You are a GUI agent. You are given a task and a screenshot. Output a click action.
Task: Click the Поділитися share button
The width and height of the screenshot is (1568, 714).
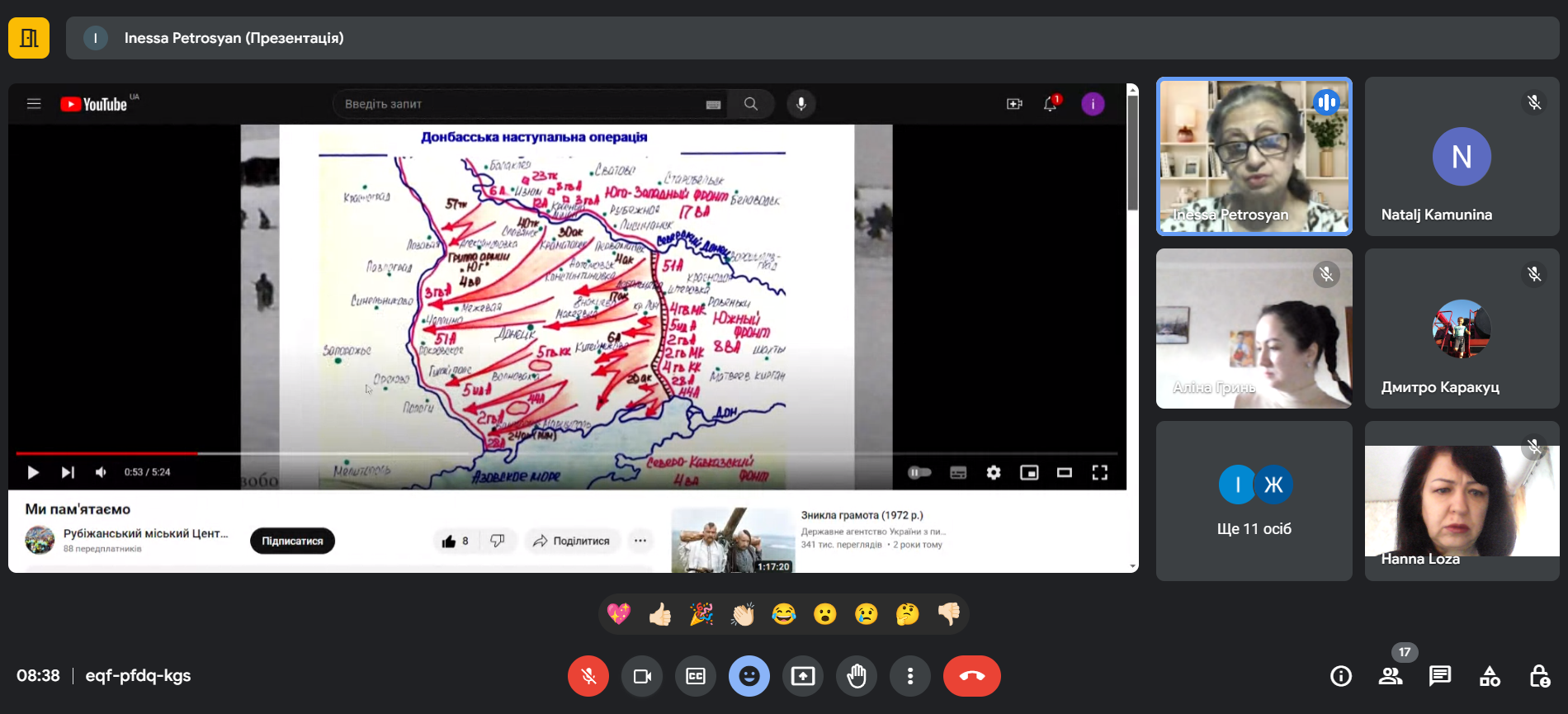coord(571,541)
